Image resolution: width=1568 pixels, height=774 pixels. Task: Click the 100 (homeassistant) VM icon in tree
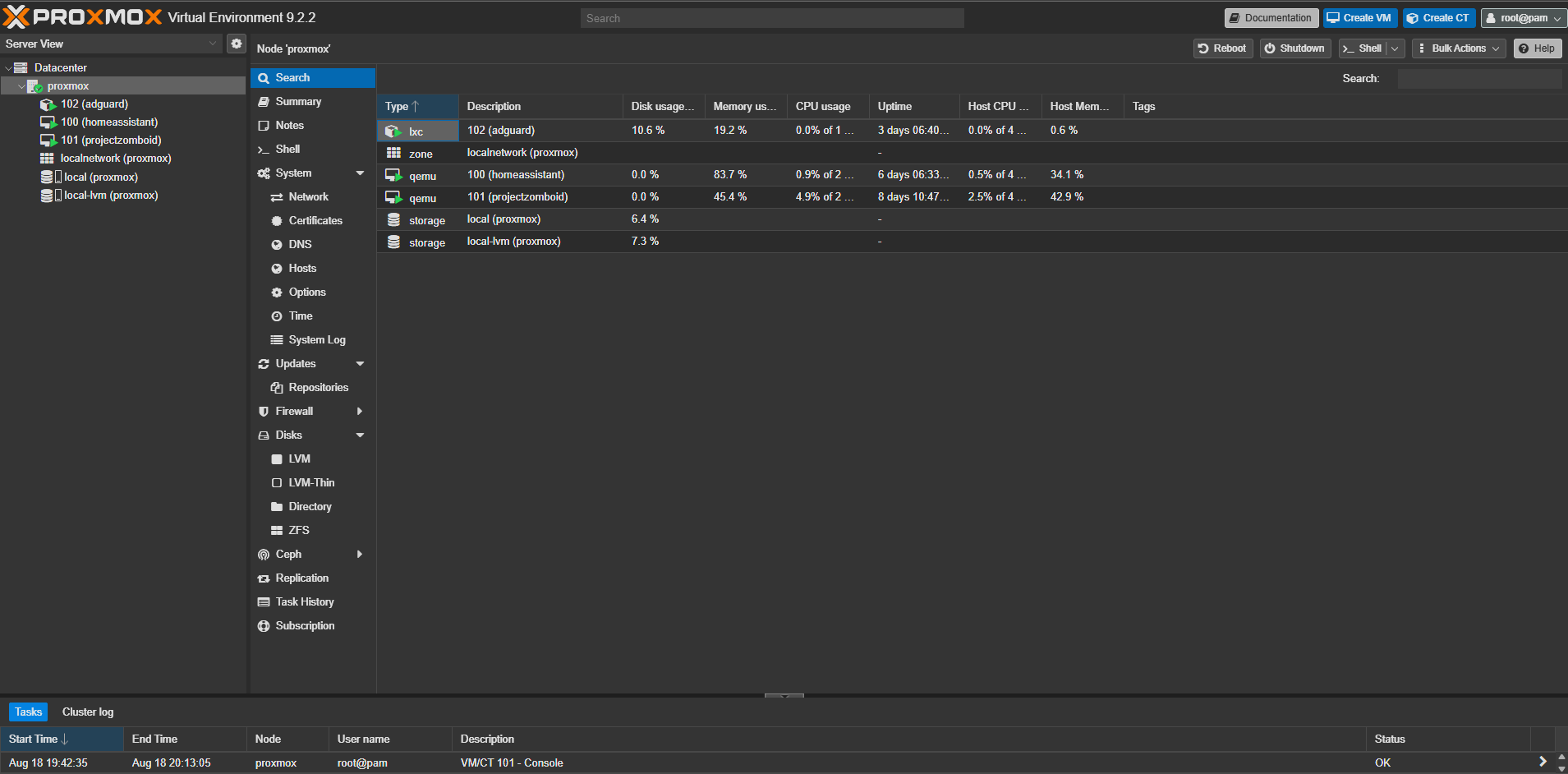click(x=48, y=122)
